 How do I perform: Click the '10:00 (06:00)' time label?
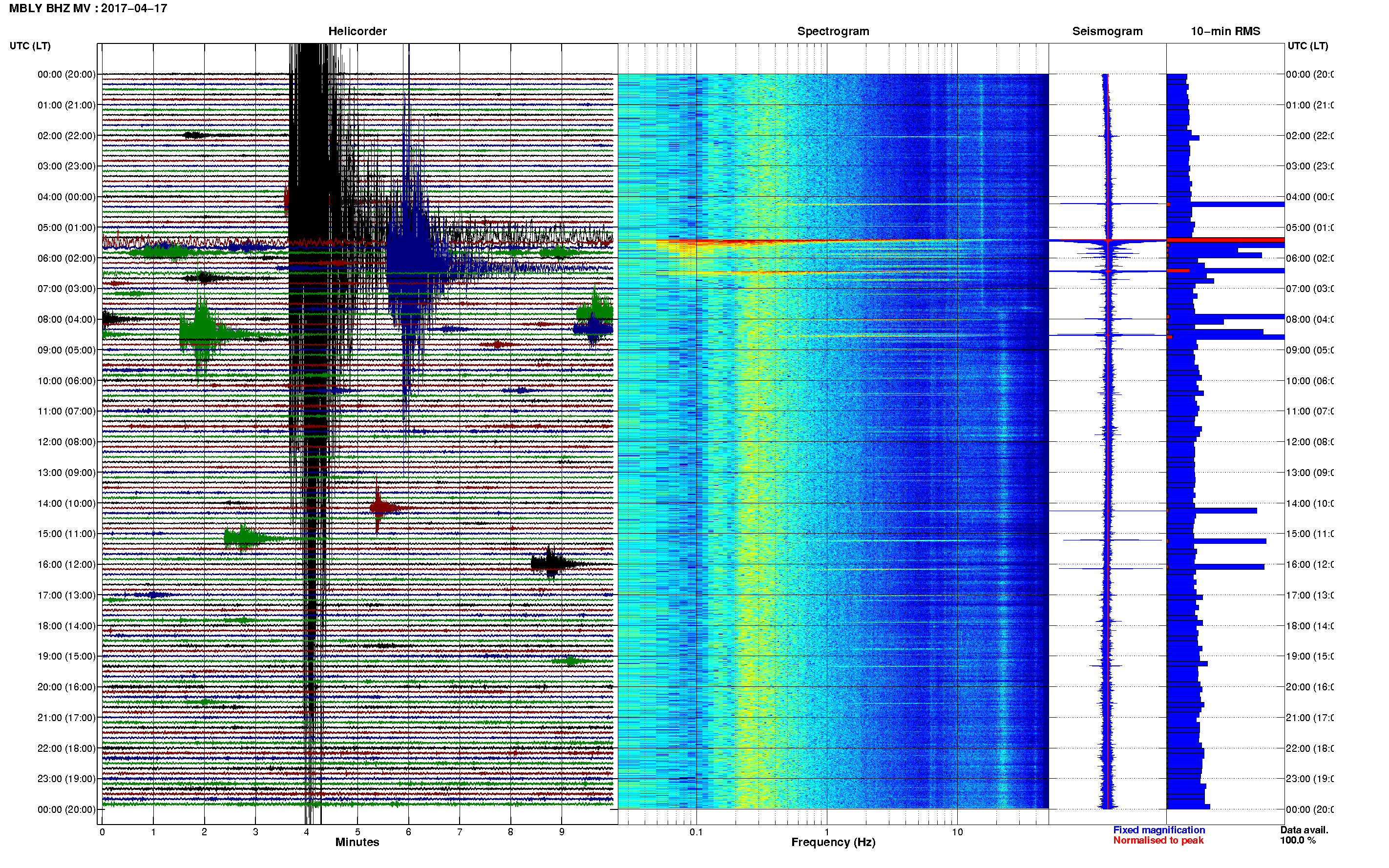66,381
